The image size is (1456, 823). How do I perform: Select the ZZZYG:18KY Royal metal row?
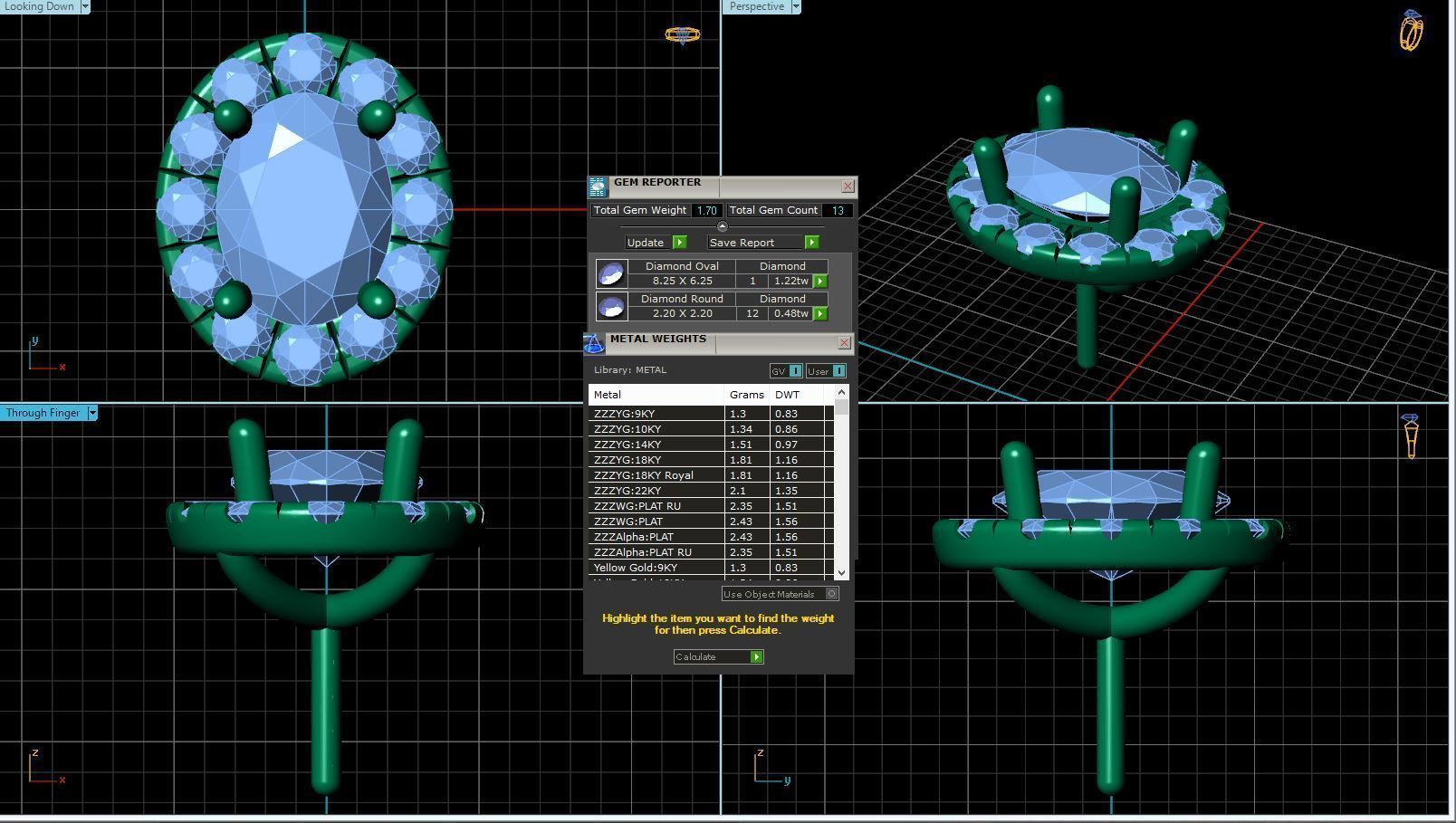tap(711, 475)
